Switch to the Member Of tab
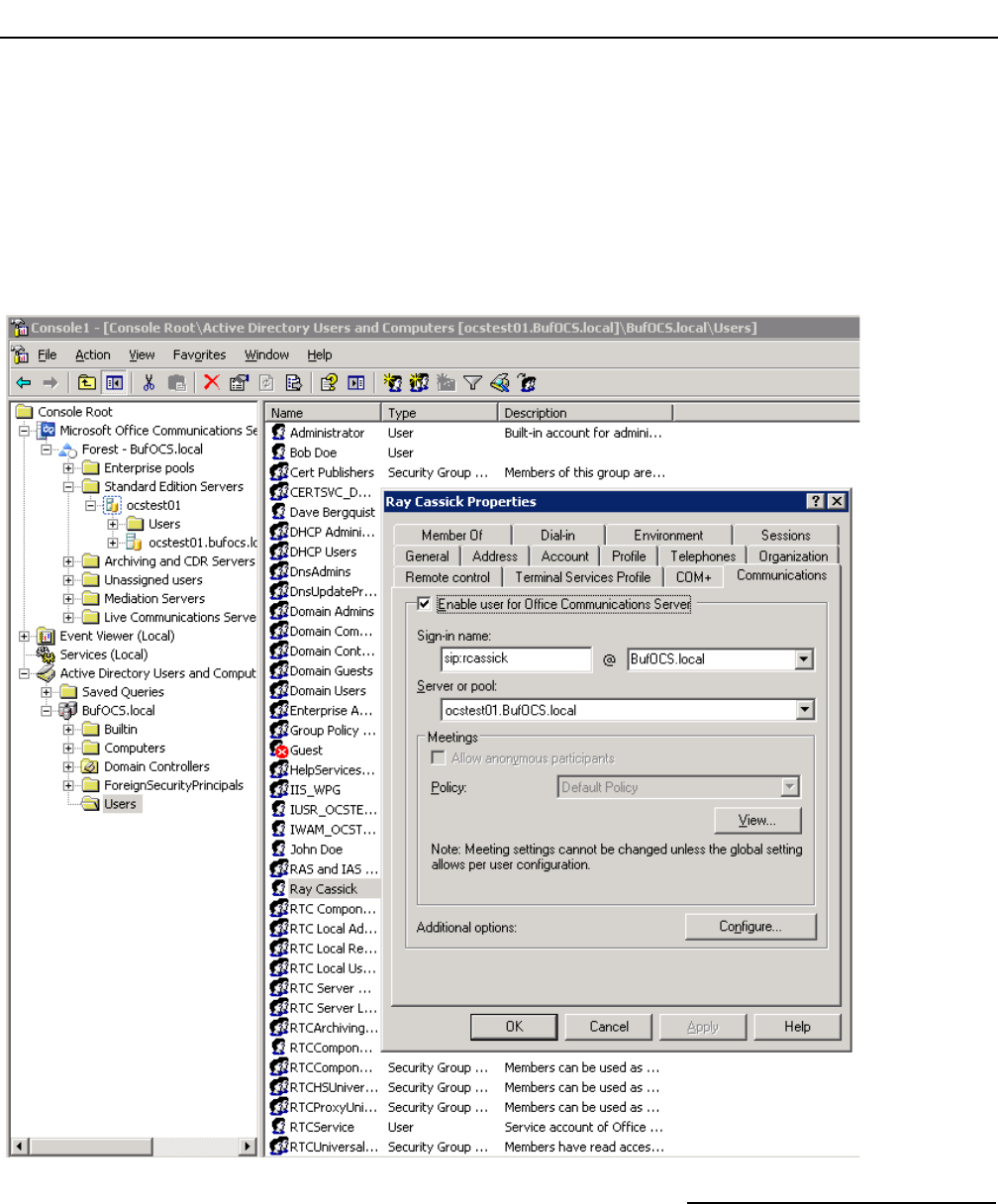Image resolution: width=998 pixels, height=1204 pixels. (x=451, y=535)
